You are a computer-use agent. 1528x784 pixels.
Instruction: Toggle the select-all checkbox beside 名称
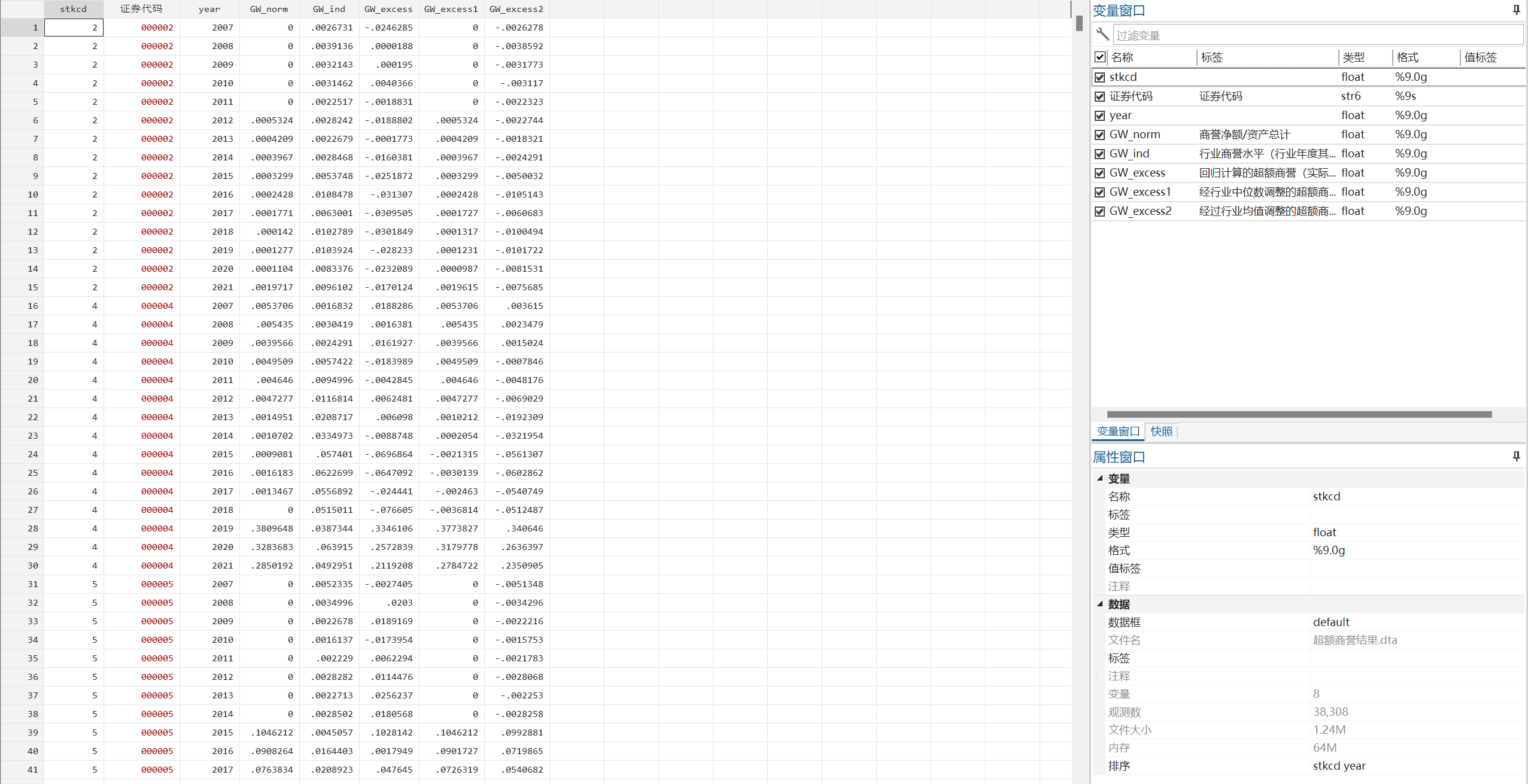point(1099,57)
